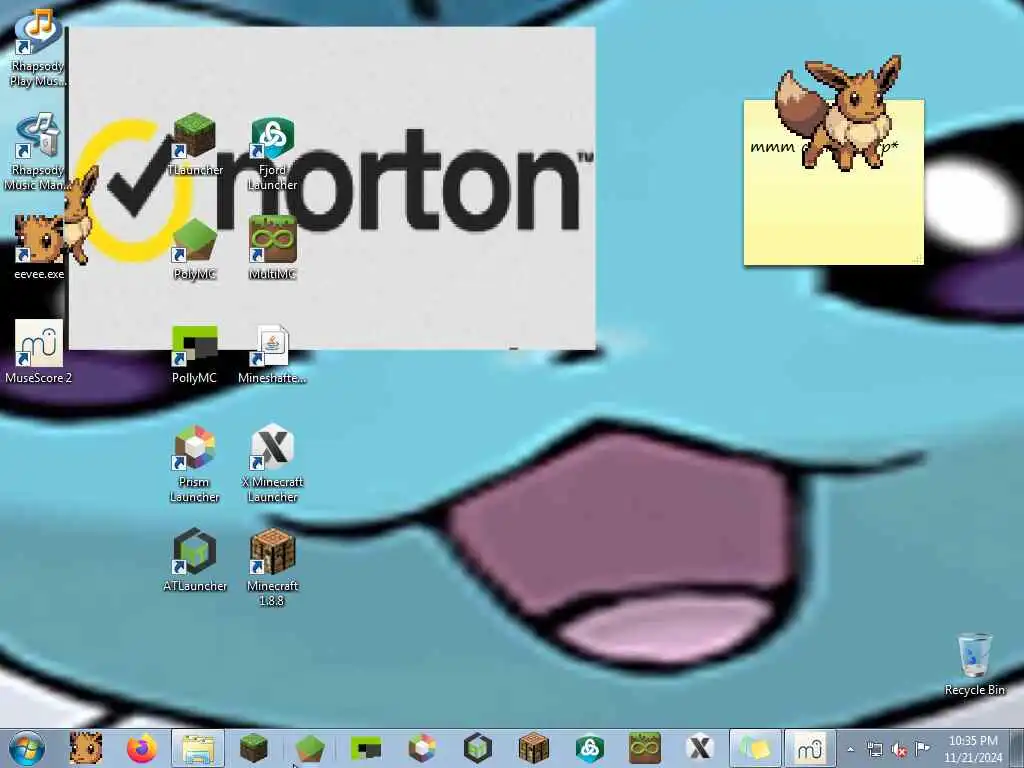The width and height of the screenshot is (1024, 768).
Task: Select the MultiMC desktop shortcut
Action: tap(272, 248)
